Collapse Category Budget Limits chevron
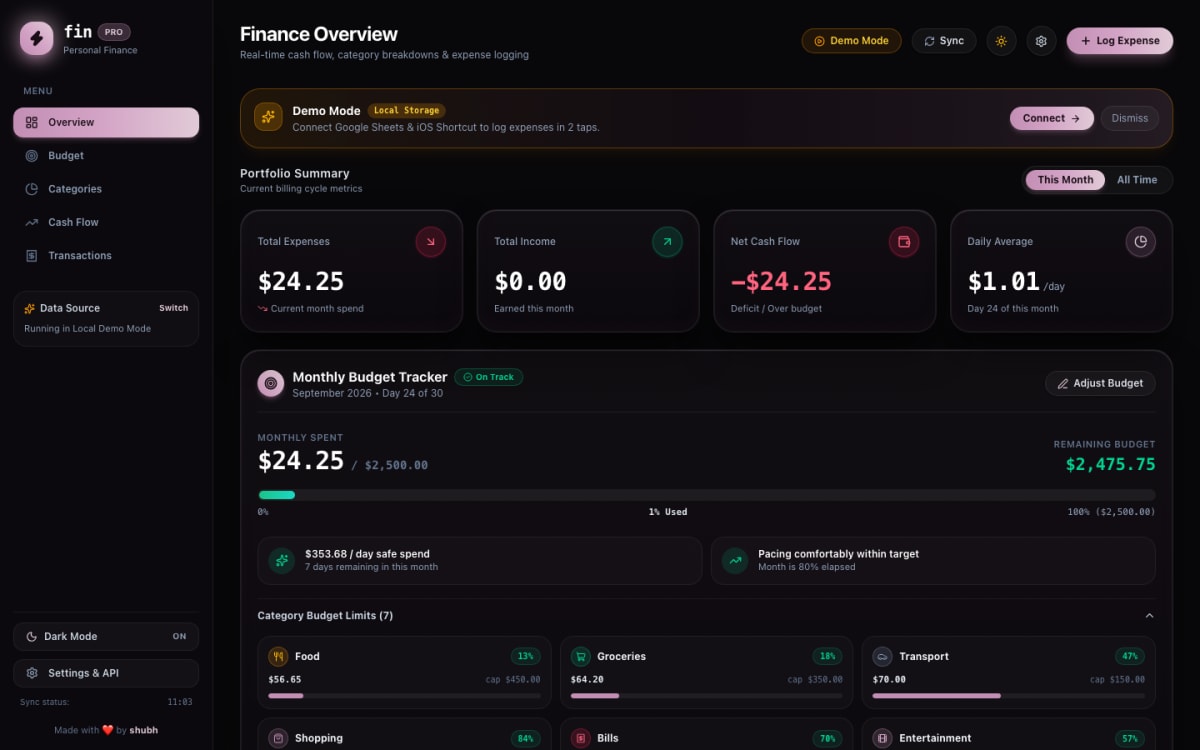This screenshot has width=1200, height=750. (x=1149, y=616)
